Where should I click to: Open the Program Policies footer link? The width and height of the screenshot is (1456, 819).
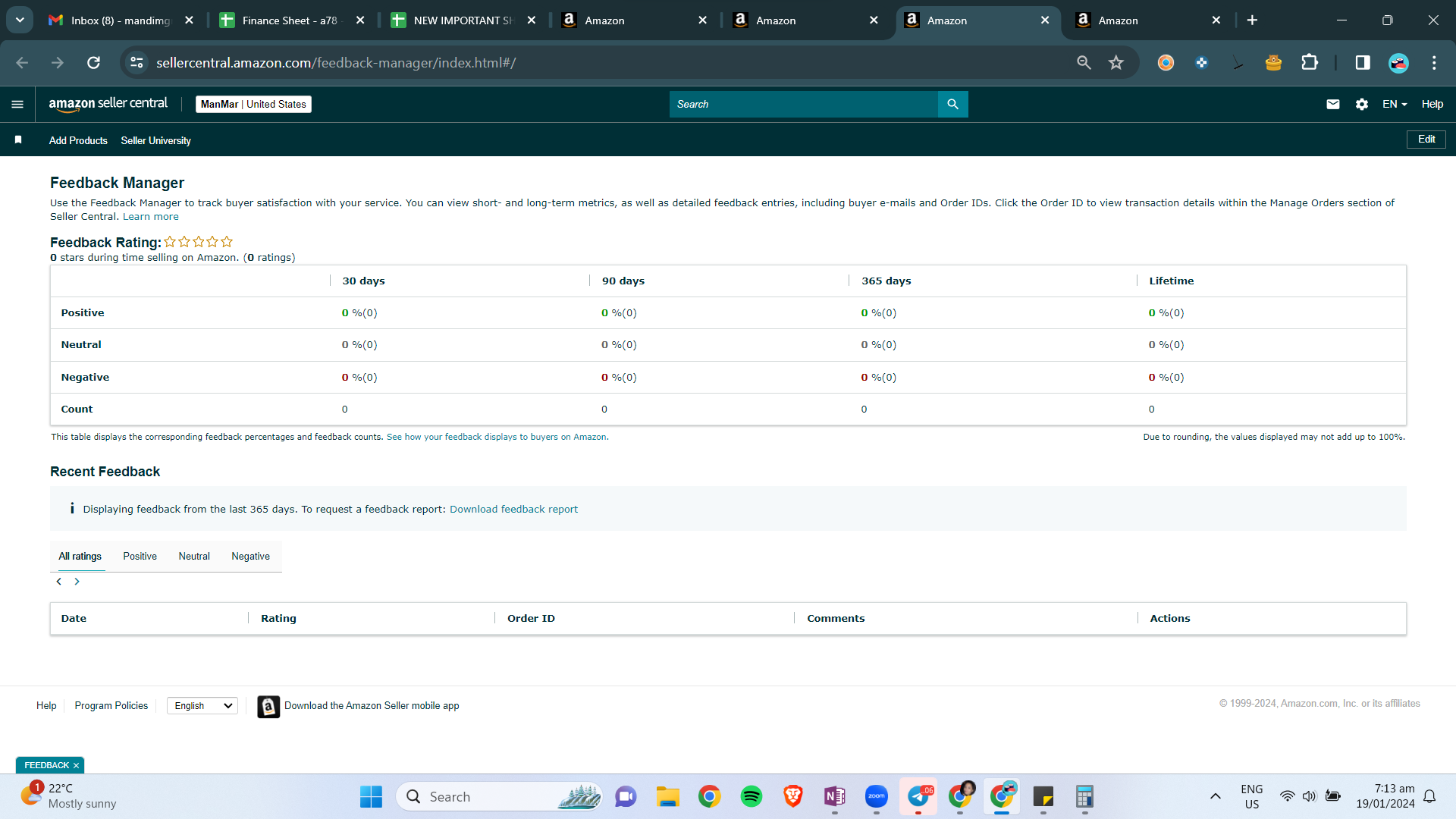[x=111, y=706]
